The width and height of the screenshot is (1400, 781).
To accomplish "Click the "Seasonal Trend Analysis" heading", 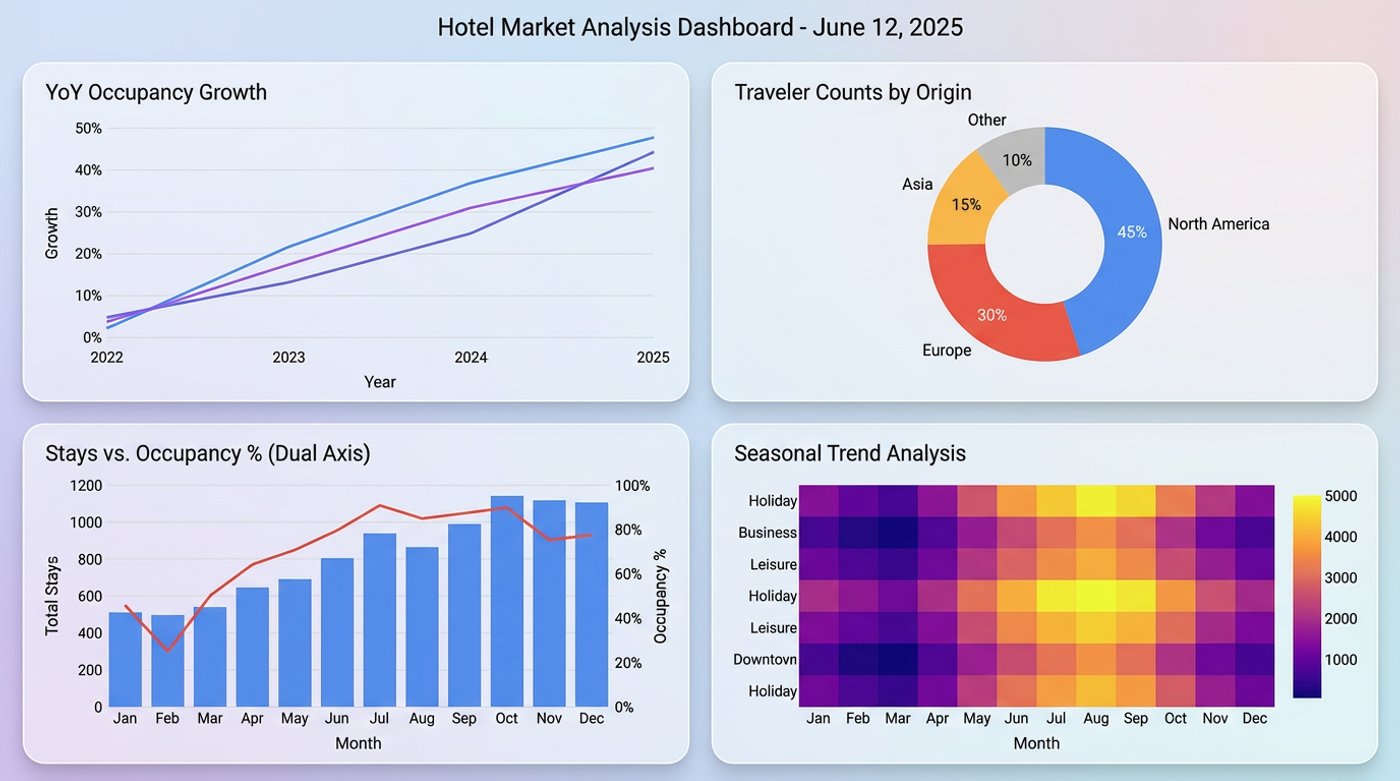I will (x=850, y=454).
